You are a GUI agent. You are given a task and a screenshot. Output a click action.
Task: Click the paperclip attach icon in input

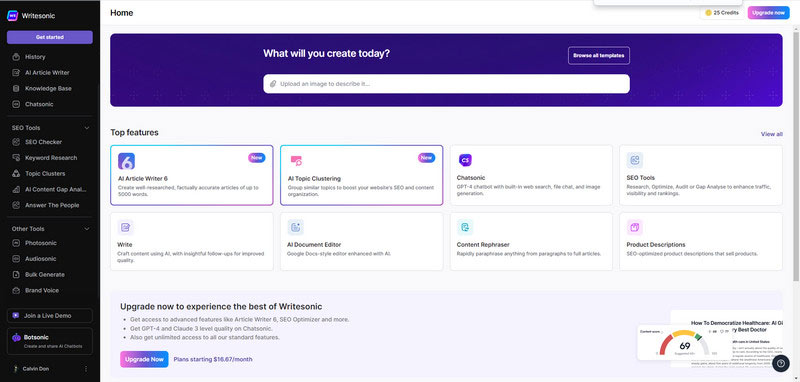coord(273,84)
